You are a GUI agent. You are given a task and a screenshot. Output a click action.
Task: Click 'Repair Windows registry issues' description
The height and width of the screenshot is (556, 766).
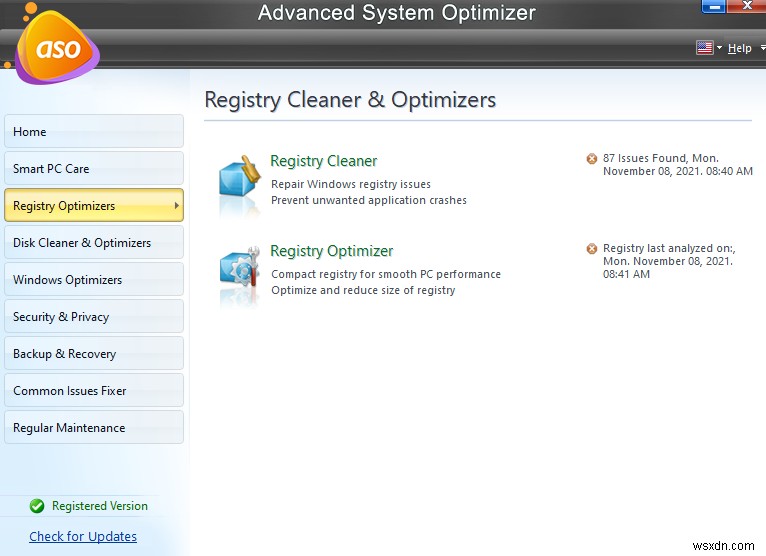coord(351,184)
